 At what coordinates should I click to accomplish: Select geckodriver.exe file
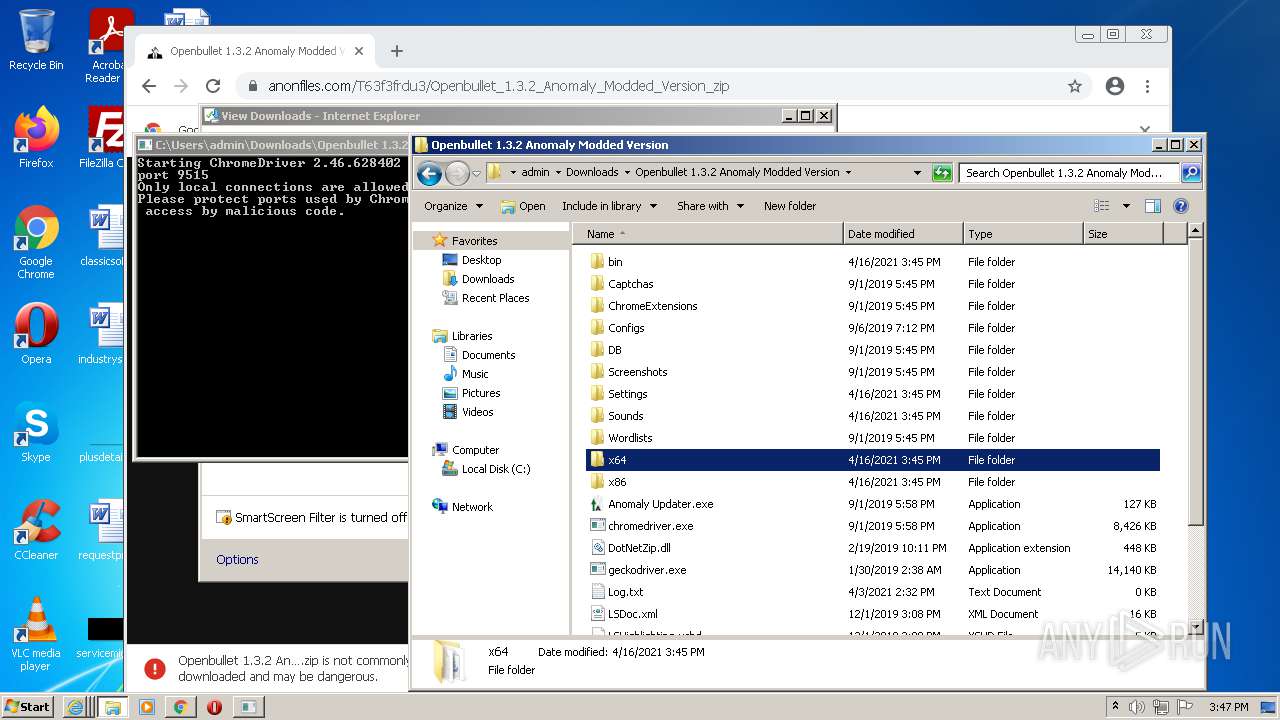[647, 570]
